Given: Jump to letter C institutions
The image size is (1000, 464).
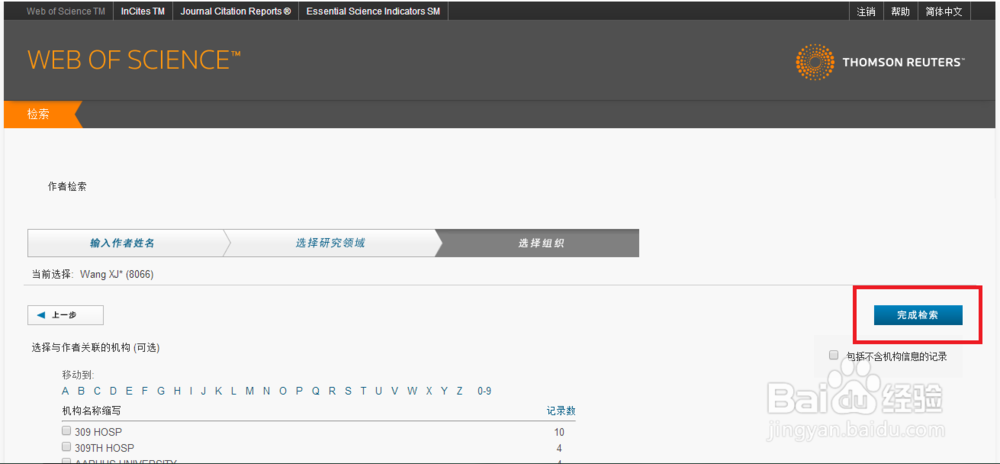Looking at the screenshot, I should click(98, 391).
